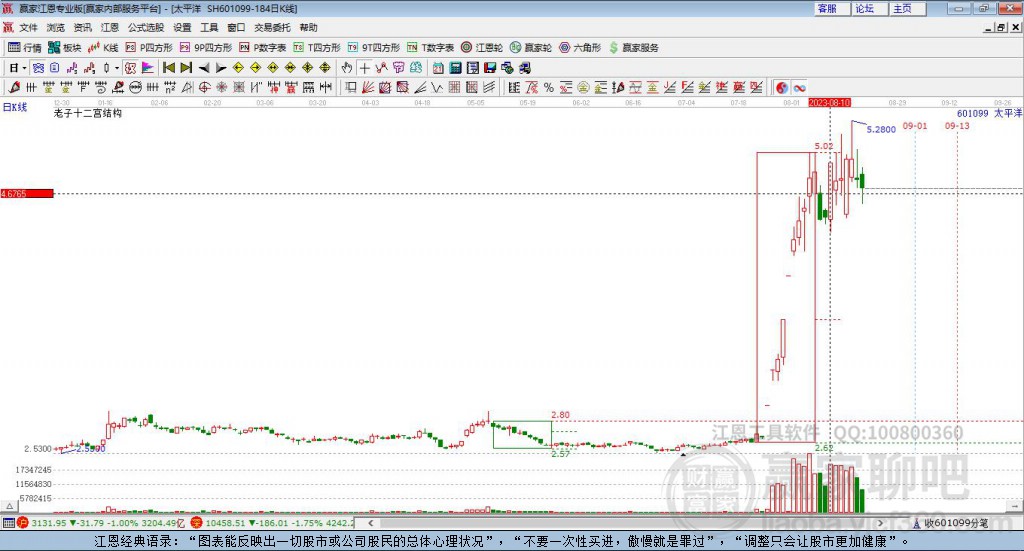Switch to K线 chart view
The height and width of the screenshot is (551, 1024).
pyautogui.click(x=103, y=48)
